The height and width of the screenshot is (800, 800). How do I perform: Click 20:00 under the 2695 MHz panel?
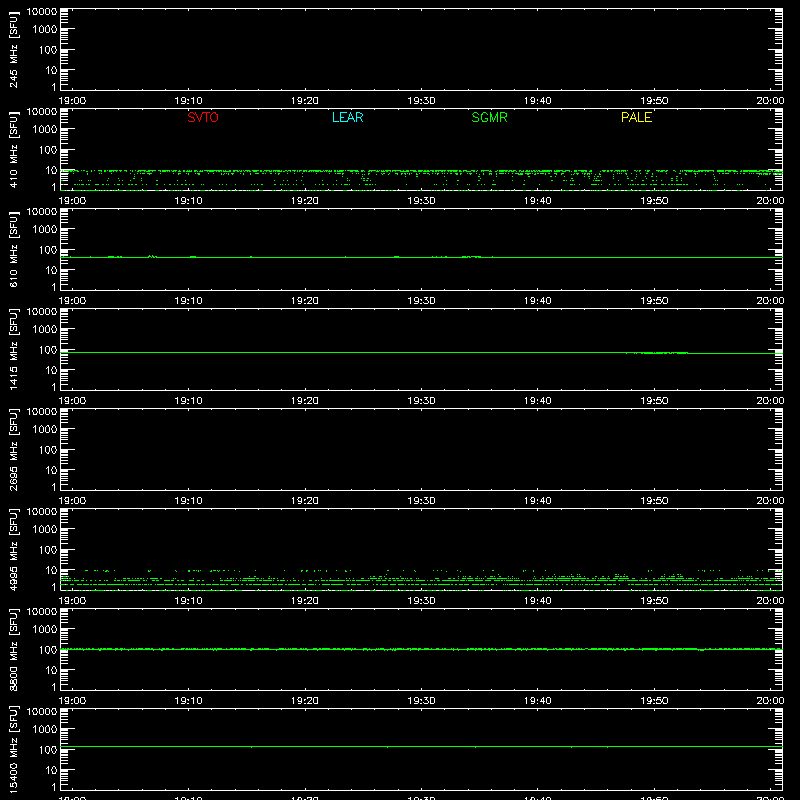click(770, 501)
